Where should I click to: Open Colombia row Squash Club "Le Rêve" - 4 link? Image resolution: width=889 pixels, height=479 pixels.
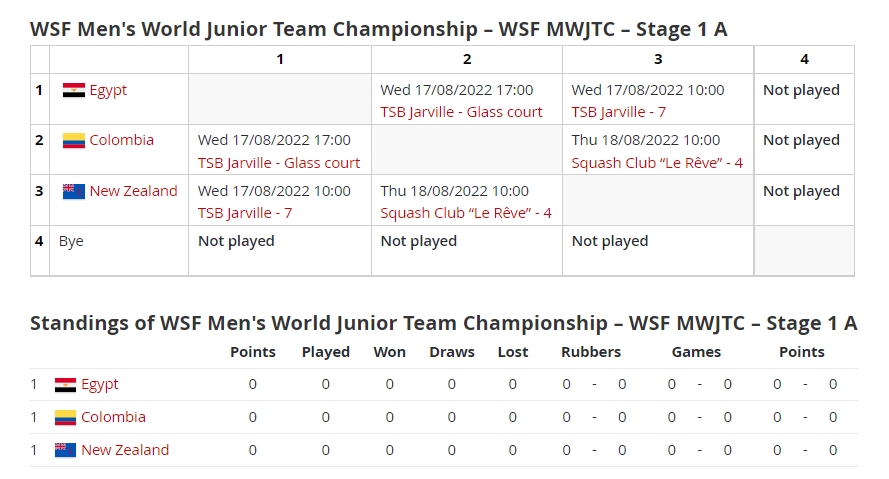[657, 162]
